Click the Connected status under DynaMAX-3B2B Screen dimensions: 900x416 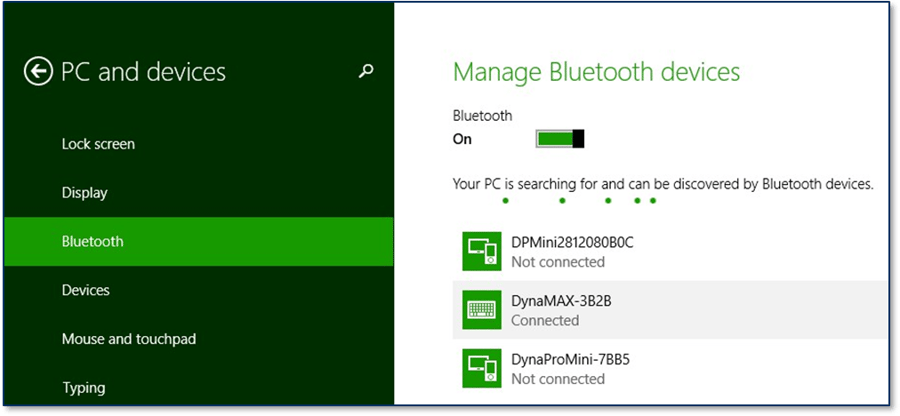click(545, 320)
